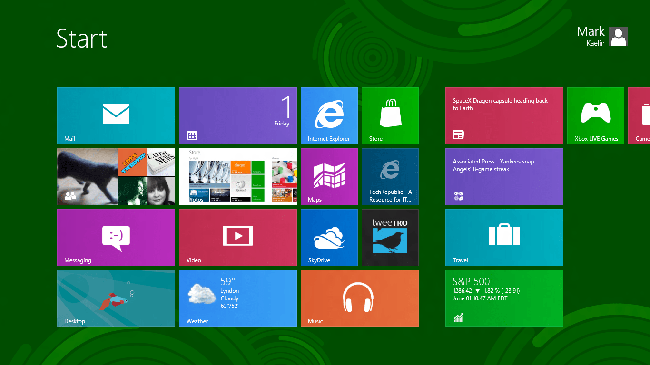The width and height of the screenshot is (650, 365).
Task: Open the Desktop tile with fish
Action: 116,298
